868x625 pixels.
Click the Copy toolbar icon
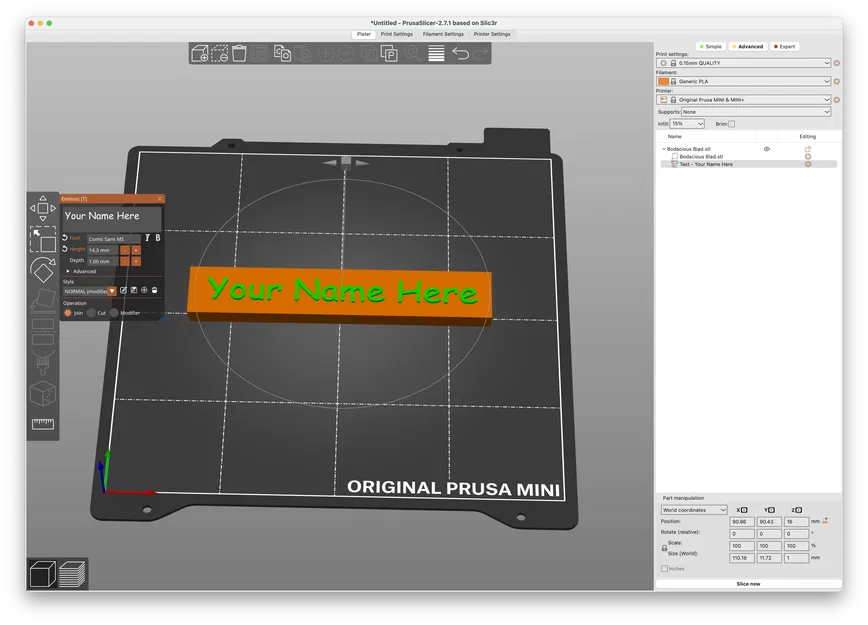coord(282,54)
